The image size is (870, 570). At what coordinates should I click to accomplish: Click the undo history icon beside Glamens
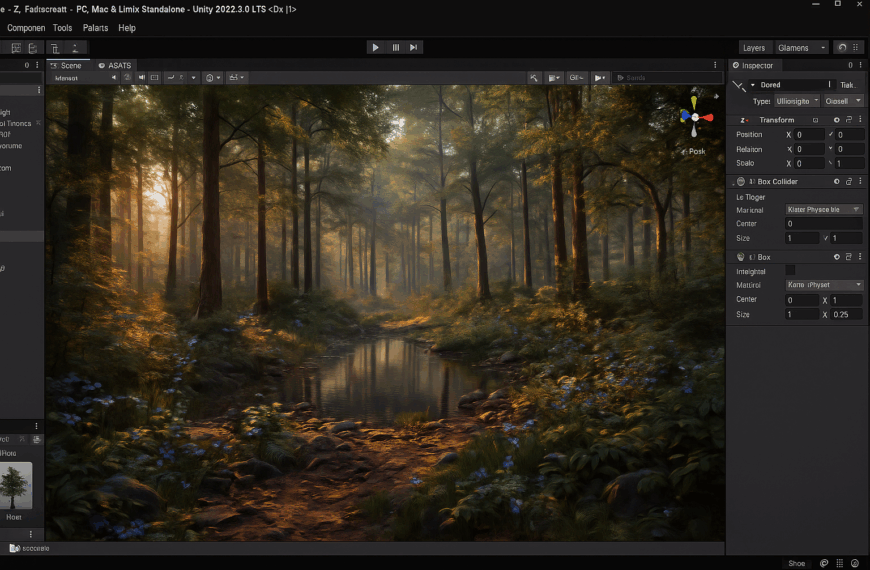(x=842, y=47)
